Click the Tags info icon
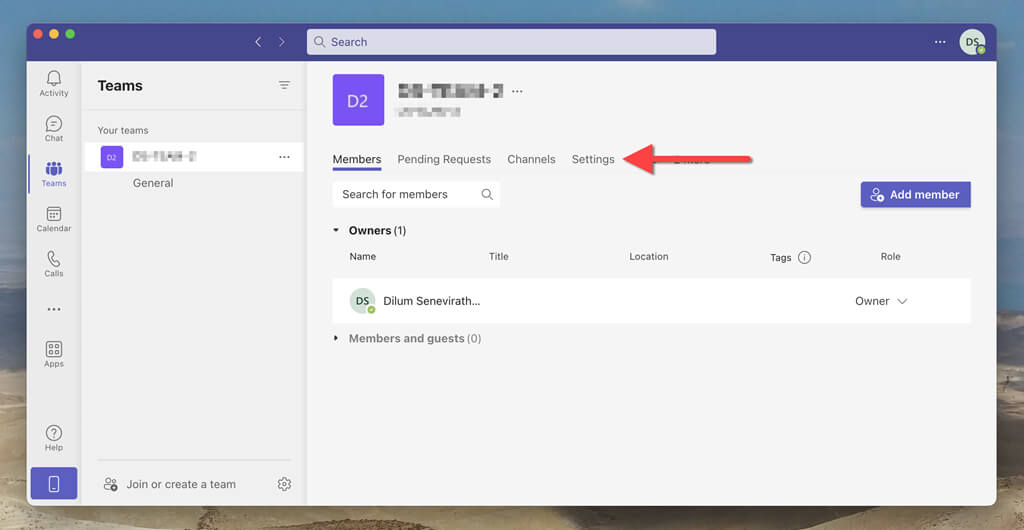 (x=805, y=257)
